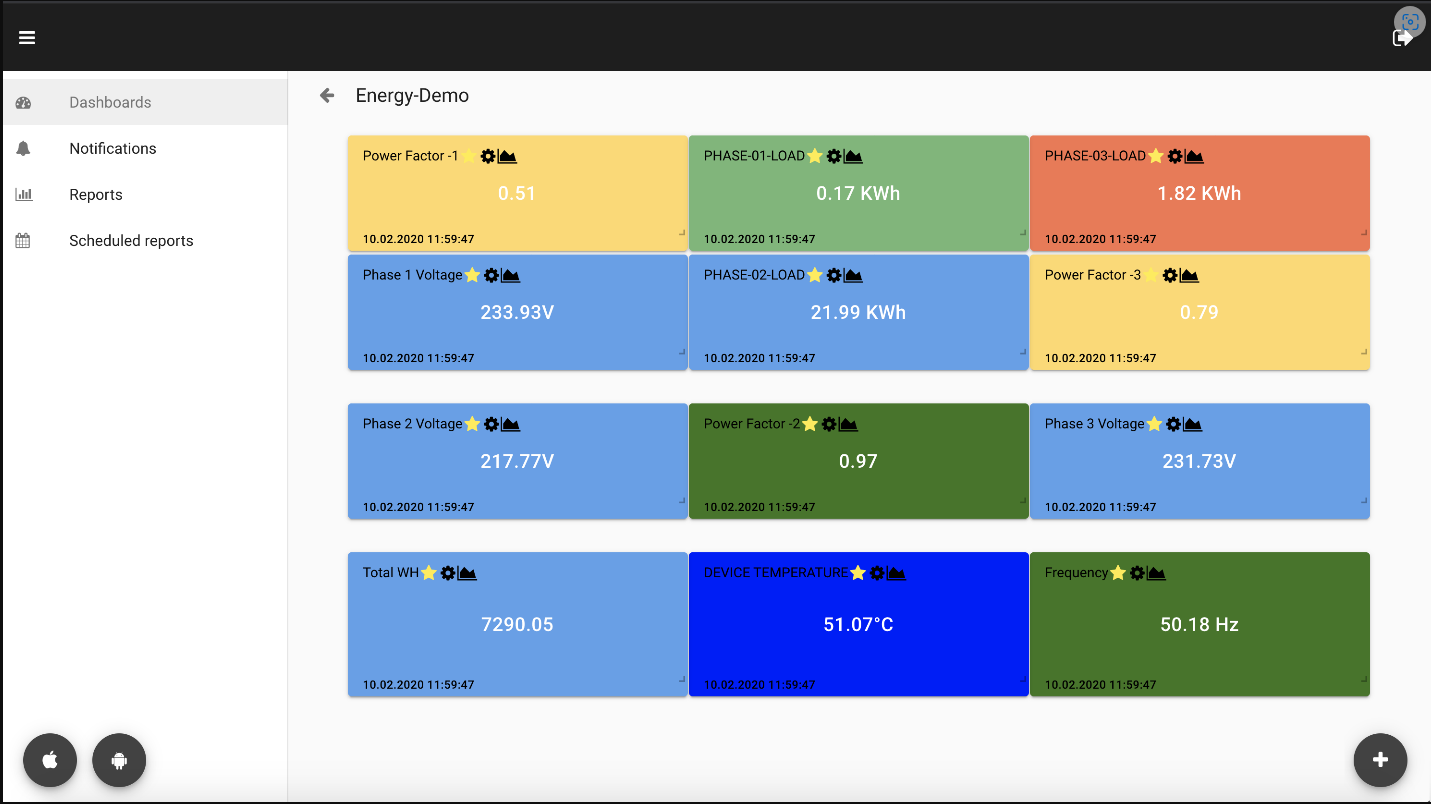Open the hamburger menu in top bar

click(x=27, y=37)
